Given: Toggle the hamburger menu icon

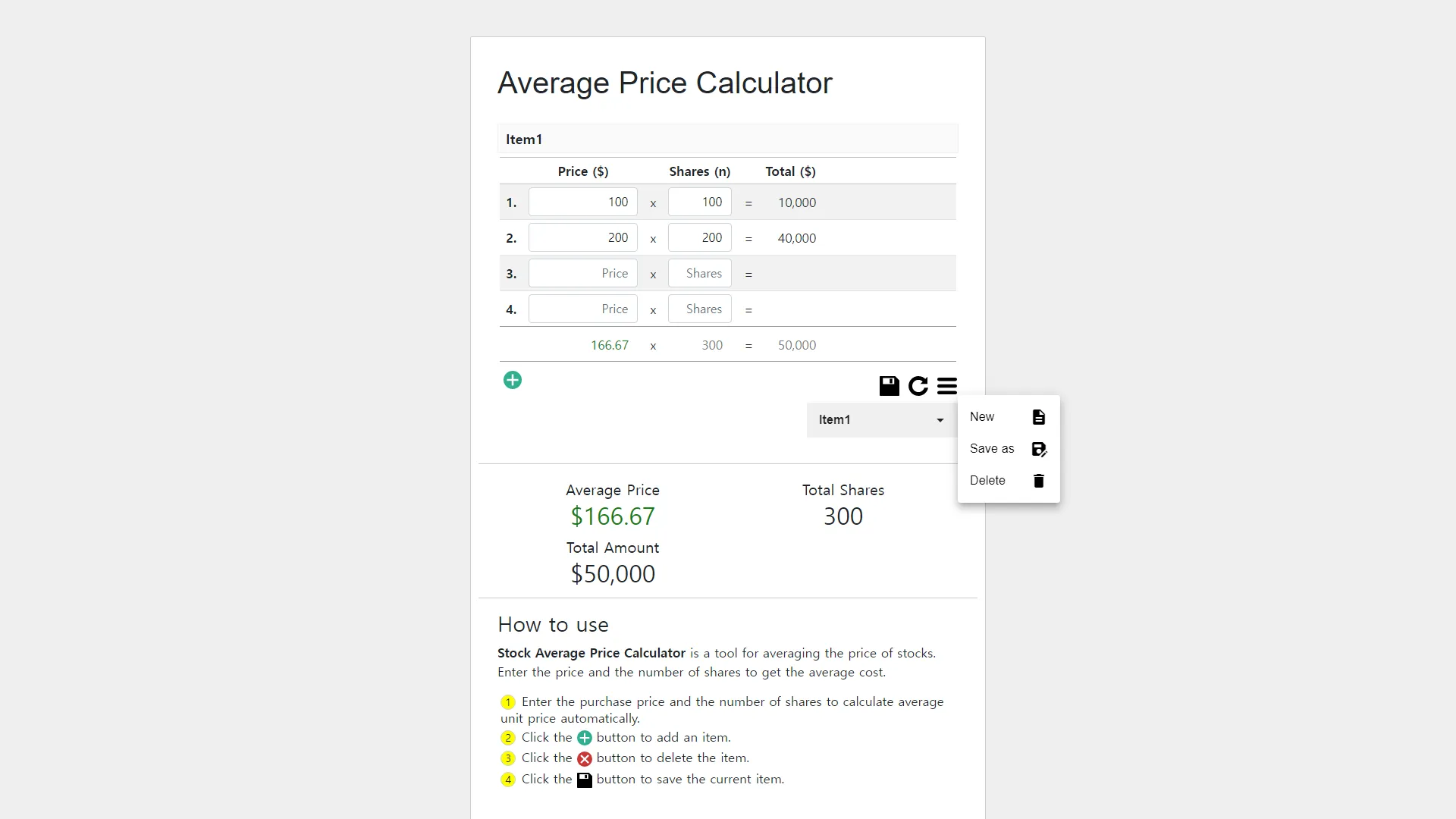Looking at the screenshot, I should point(947,386).
